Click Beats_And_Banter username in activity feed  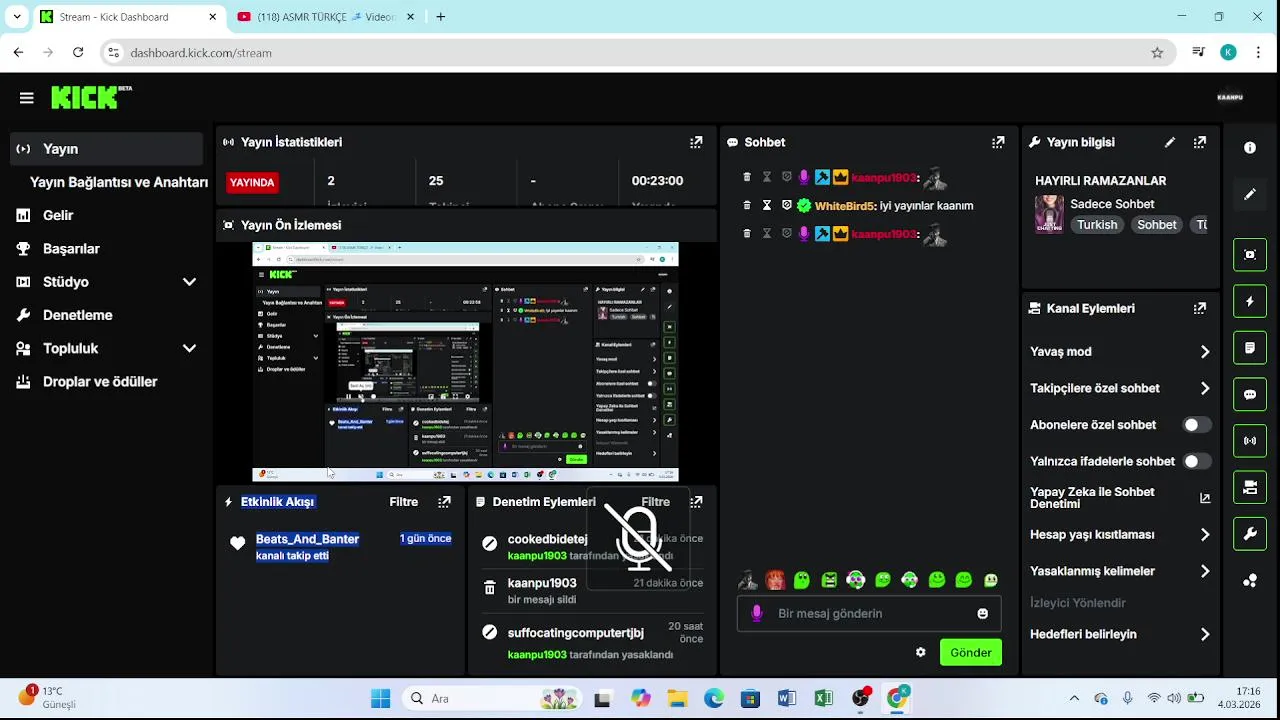307,539
